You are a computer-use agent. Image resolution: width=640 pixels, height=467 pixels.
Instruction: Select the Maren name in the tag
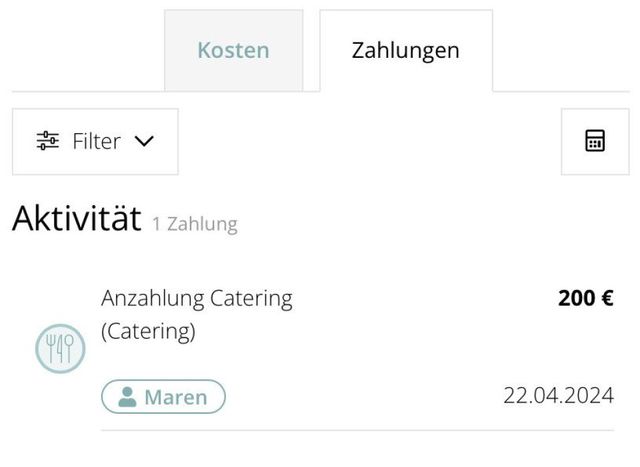coord(175,397)
